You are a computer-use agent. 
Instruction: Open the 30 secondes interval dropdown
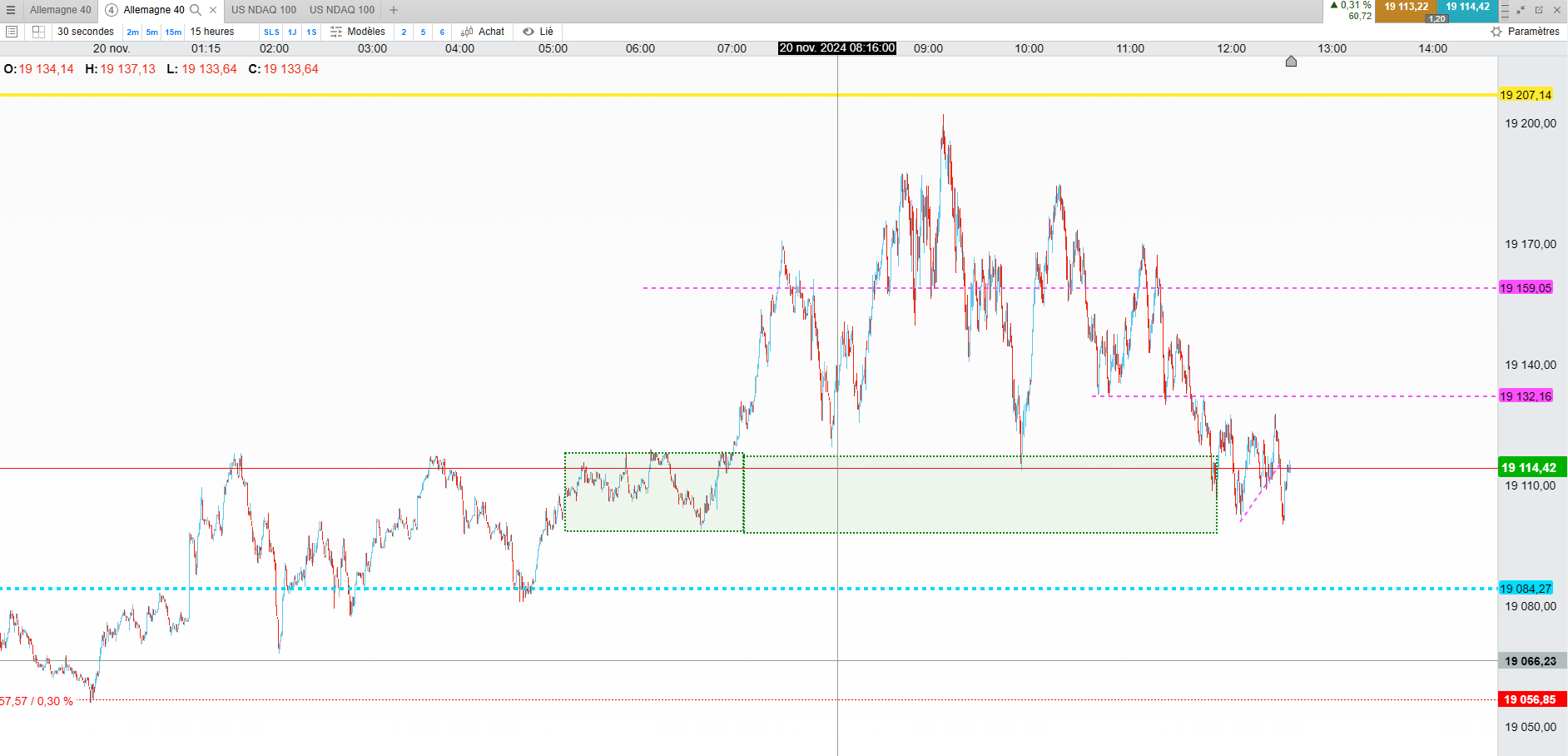pyautogui.click(x=86, y=32)
